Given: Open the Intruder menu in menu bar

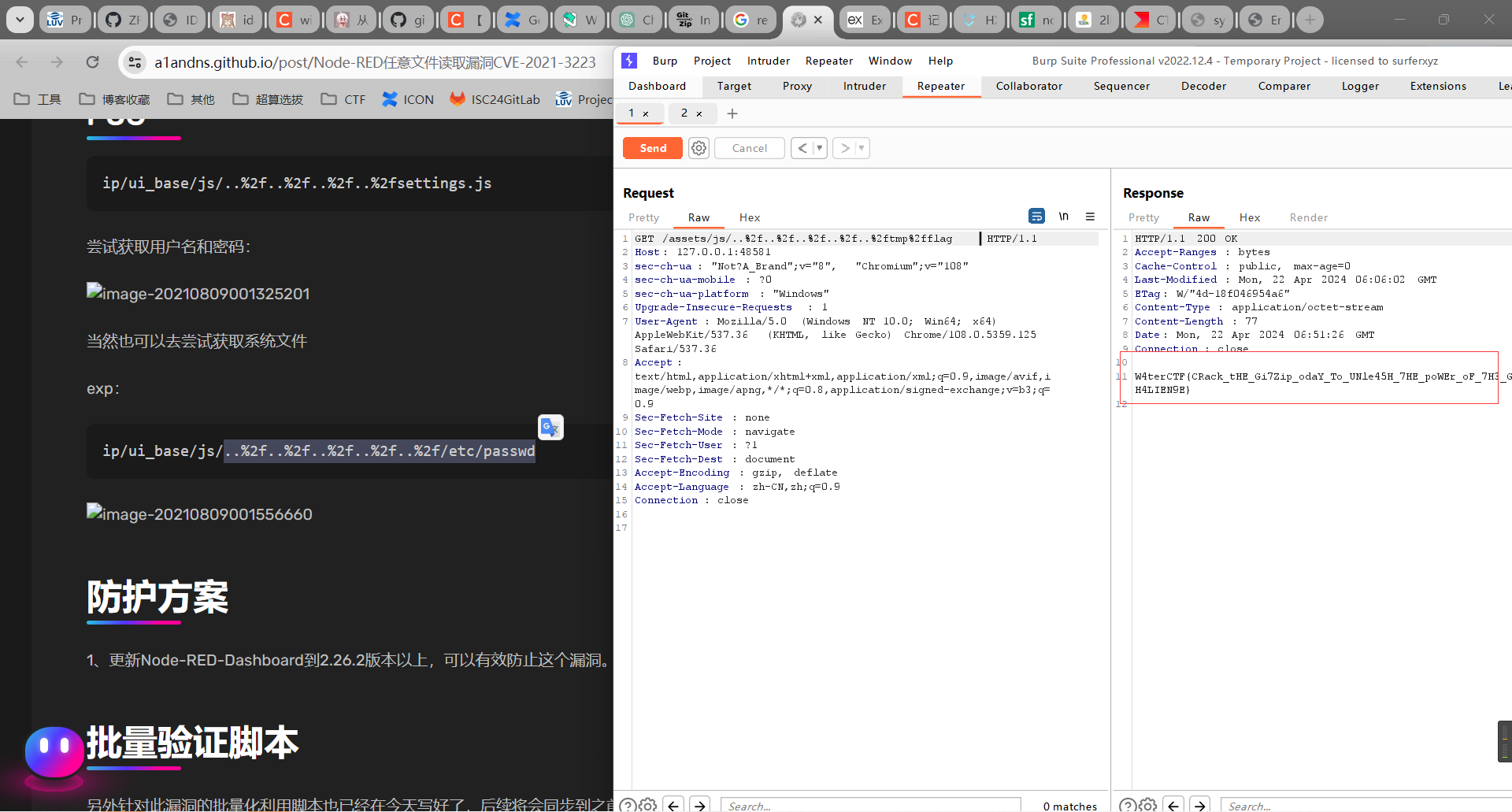Looking at the screenshot, I should click(768, 61).
